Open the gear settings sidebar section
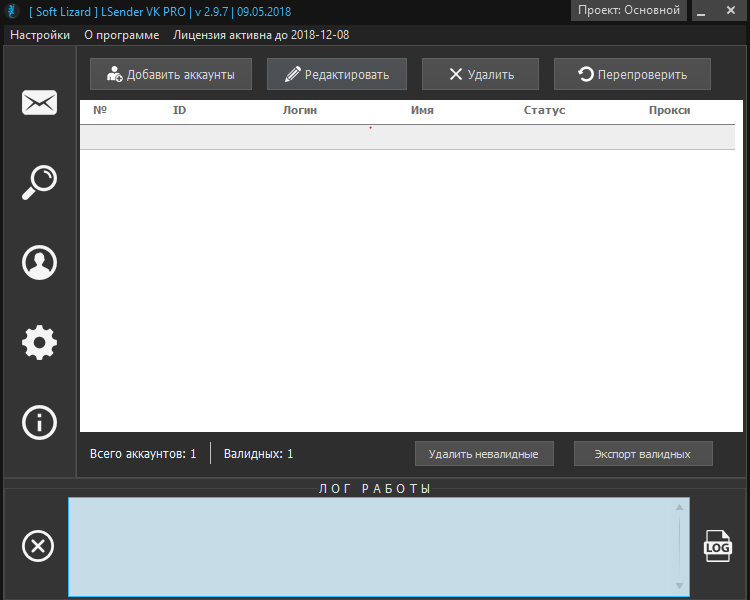Image resolution: width=750 pixels, height=600 pixels. [x=39, y=343]
